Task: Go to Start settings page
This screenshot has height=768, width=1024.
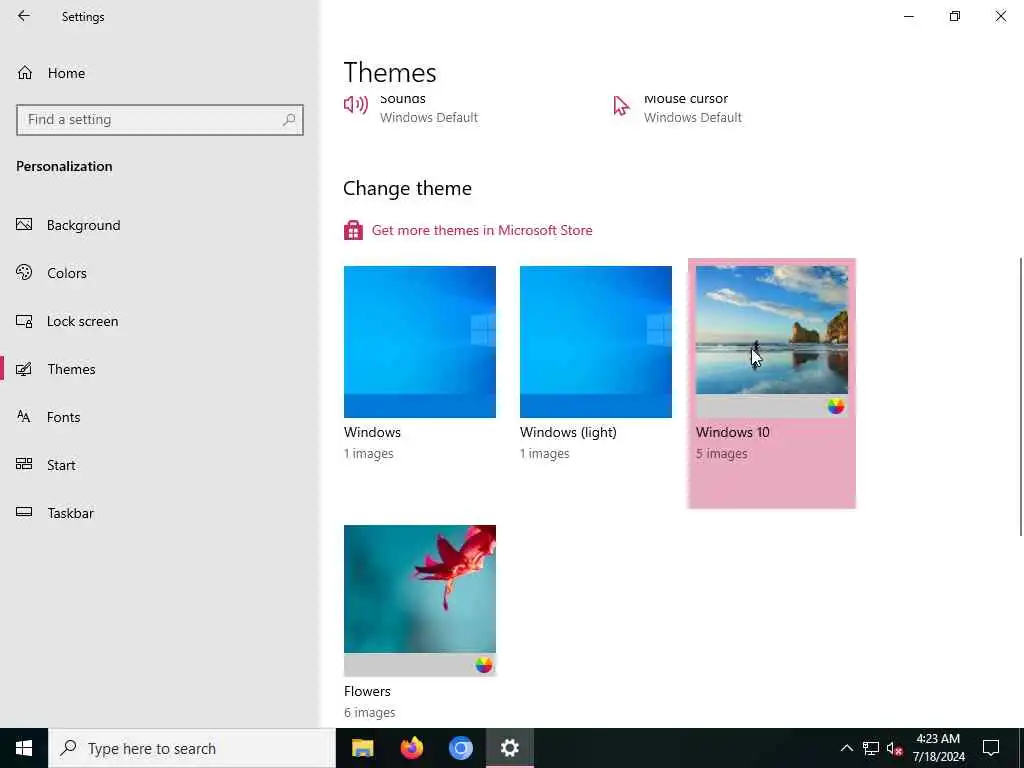Action: click(x=160, y=465)
